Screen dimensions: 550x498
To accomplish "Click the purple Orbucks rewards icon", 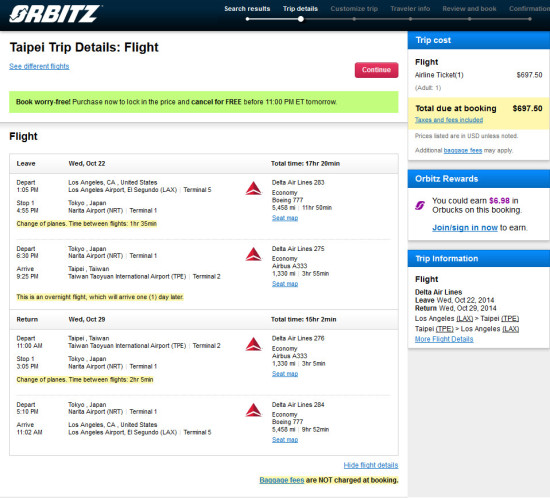I will tap(420, 205).
